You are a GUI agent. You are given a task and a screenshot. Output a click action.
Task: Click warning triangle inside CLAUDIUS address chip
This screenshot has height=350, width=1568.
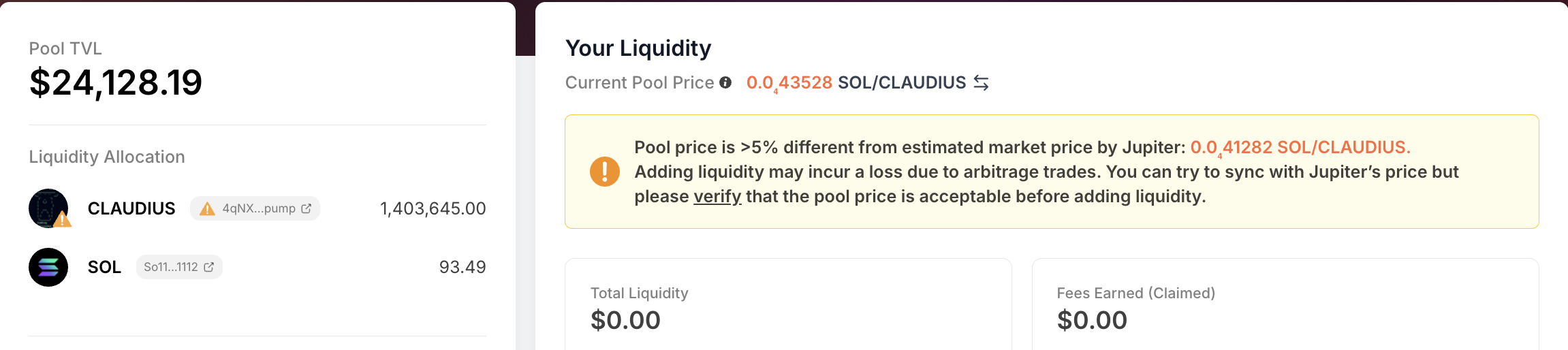(207, 208)
